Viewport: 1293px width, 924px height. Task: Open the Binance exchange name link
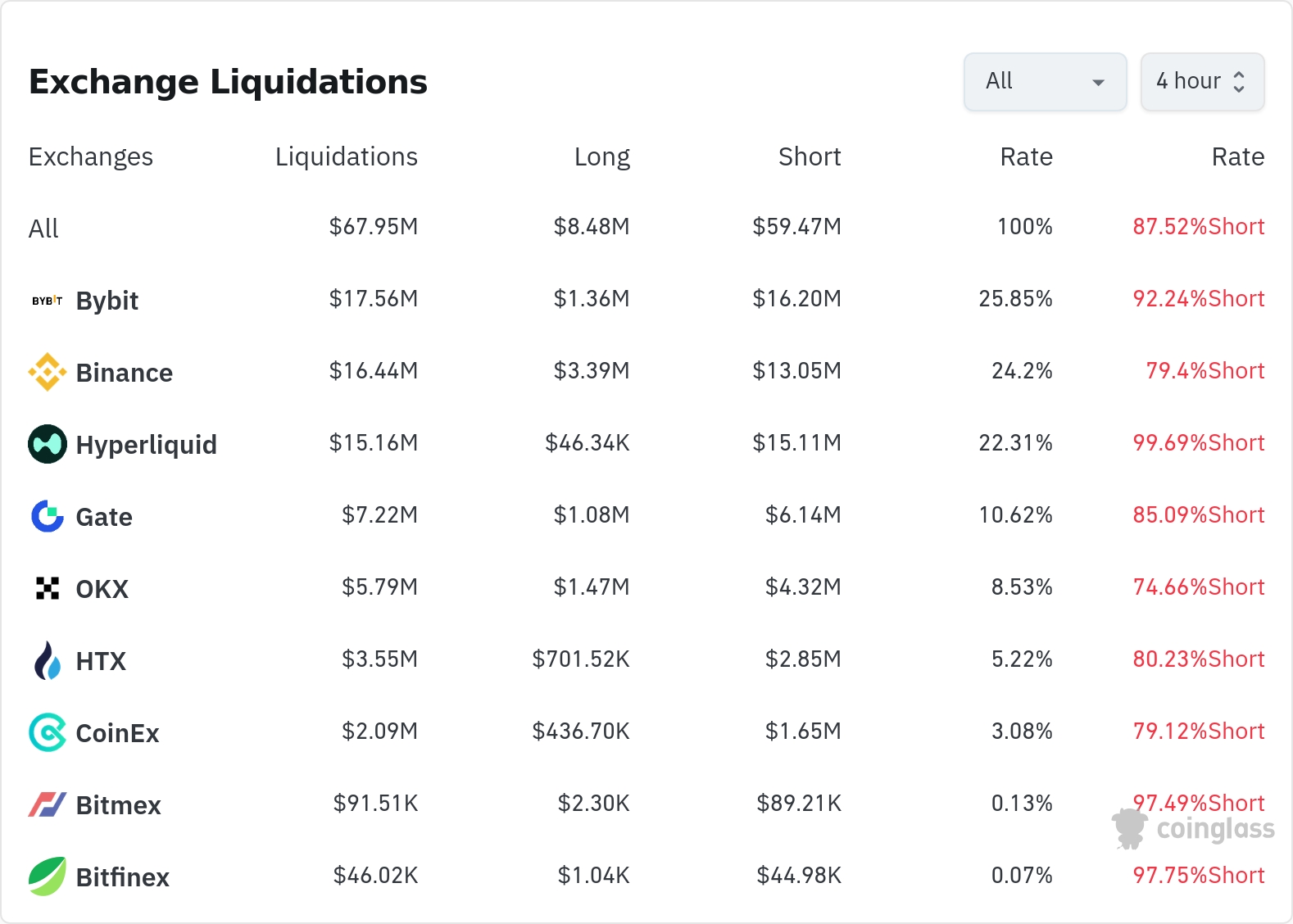point(124,373)
